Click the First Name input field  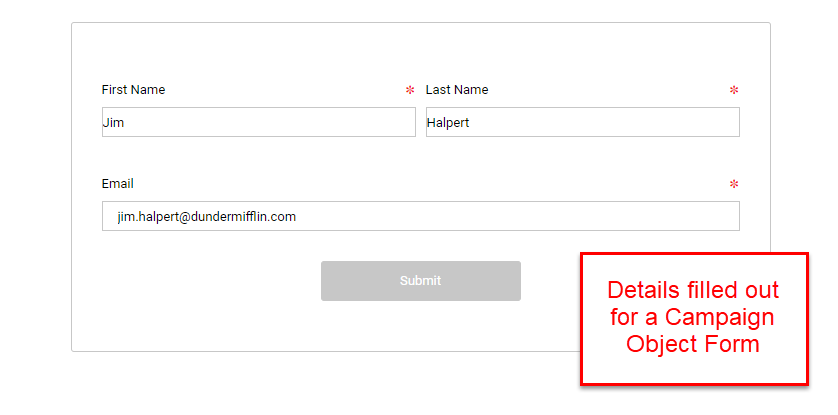[258, 122]
